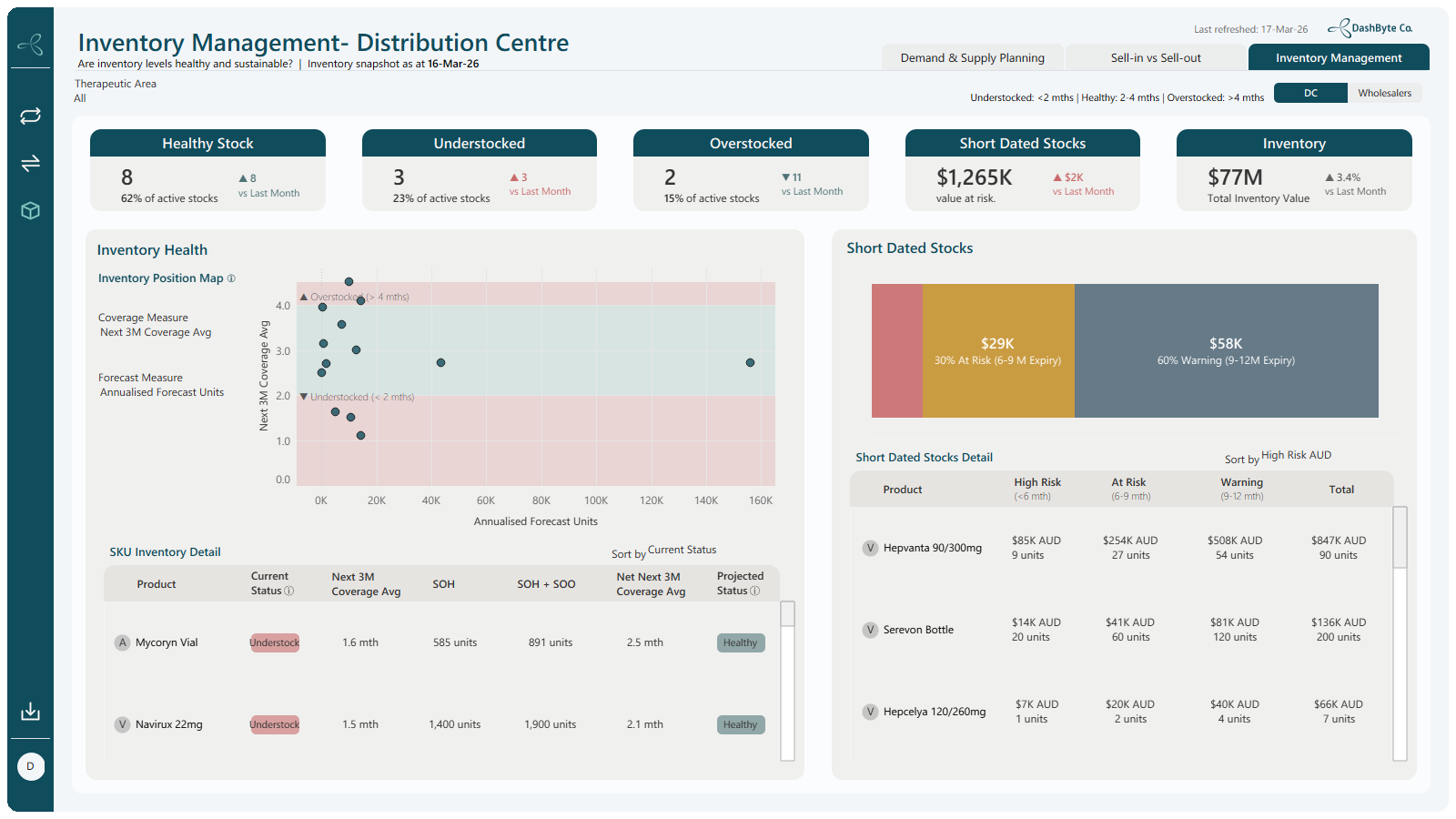Click the $1,265K value at risk figure
The height and width of the screenshot is (819, 1456).
[974, 177]
